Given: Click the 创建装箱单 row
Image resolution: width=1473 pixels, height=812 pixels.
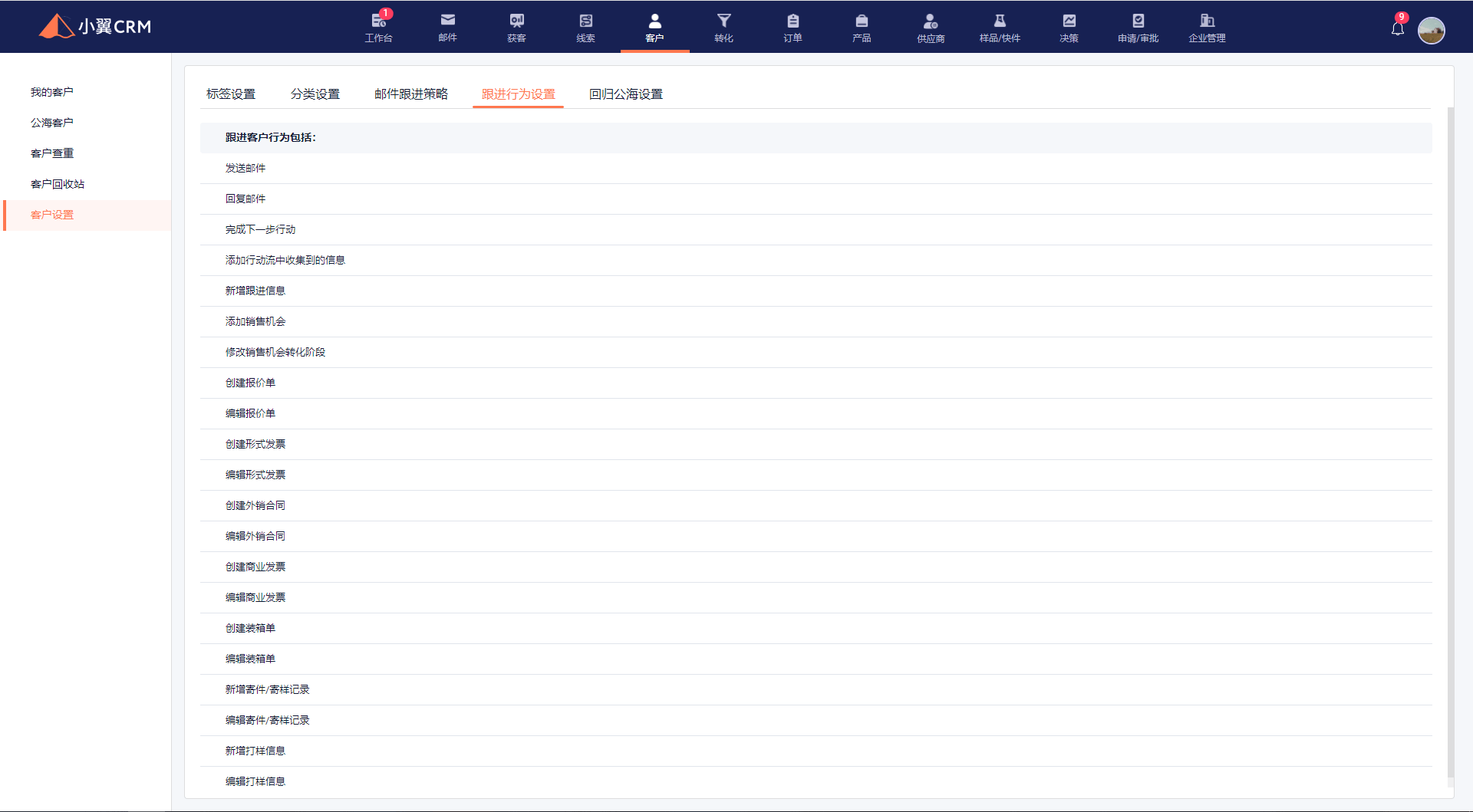Looking at the screenshot, I should 816,628.
